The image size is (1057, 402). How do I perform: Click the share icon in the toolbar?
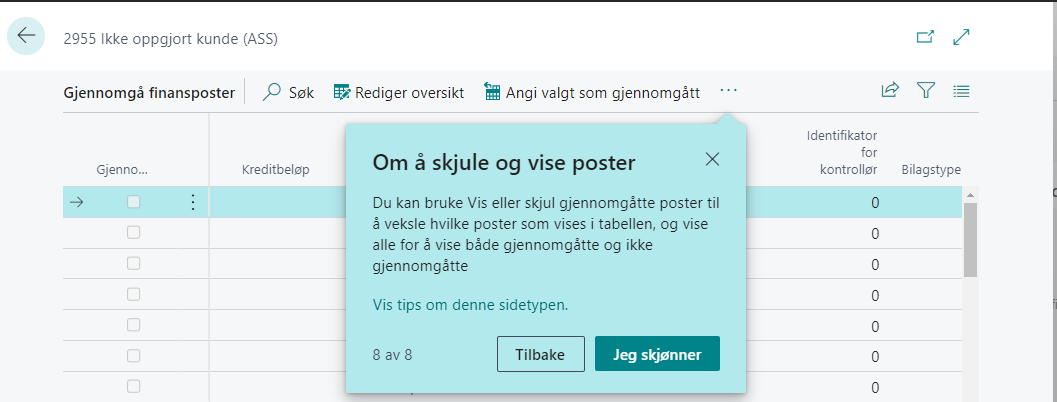(889, 91)
